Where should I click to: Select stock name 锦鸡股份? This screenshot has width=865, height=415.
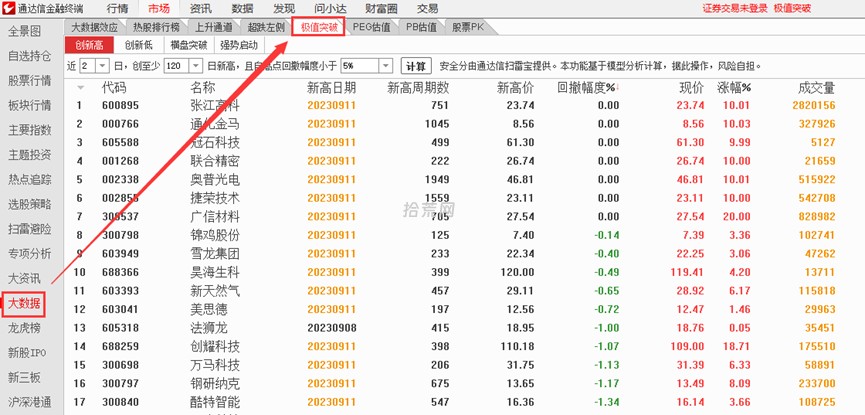pyautogui.click(x=215, y=235)
